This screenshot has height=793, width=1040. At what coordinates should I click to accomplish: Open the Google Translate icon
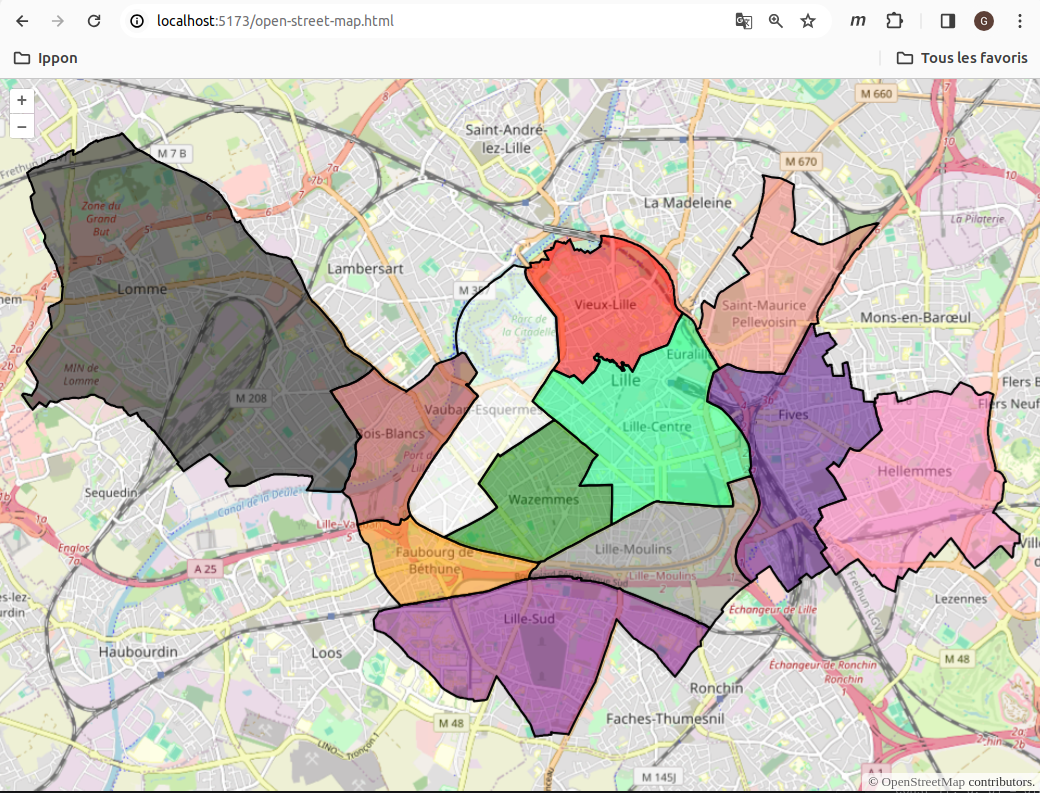[742, 20]
